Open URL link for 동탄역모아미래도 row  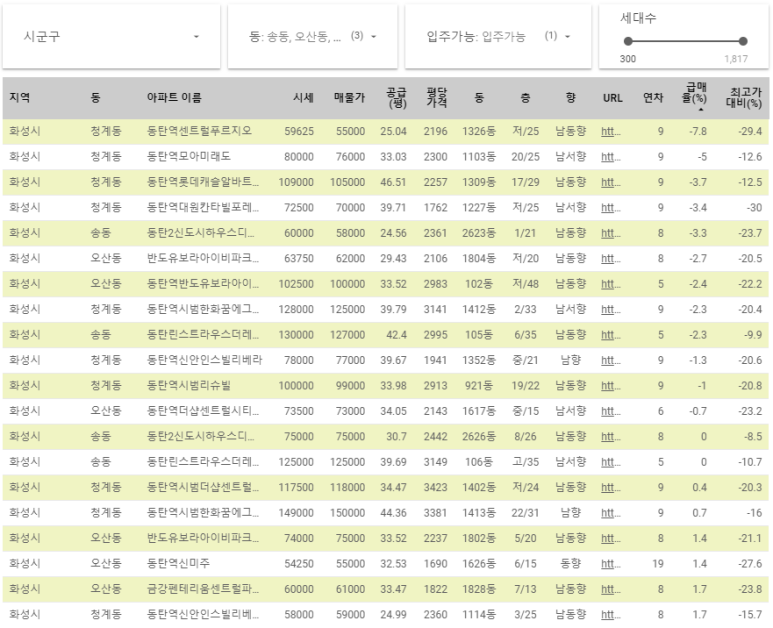(611, 157)
